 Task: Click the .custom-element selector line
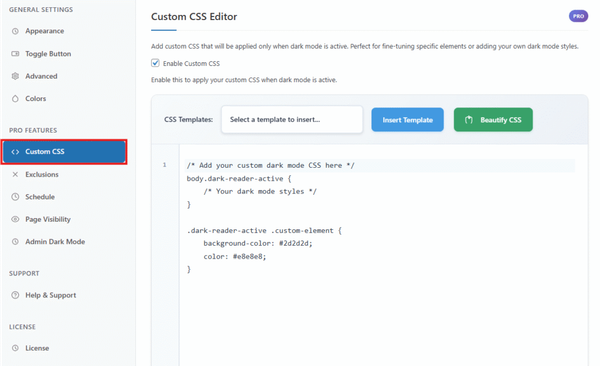coord(264,230)
